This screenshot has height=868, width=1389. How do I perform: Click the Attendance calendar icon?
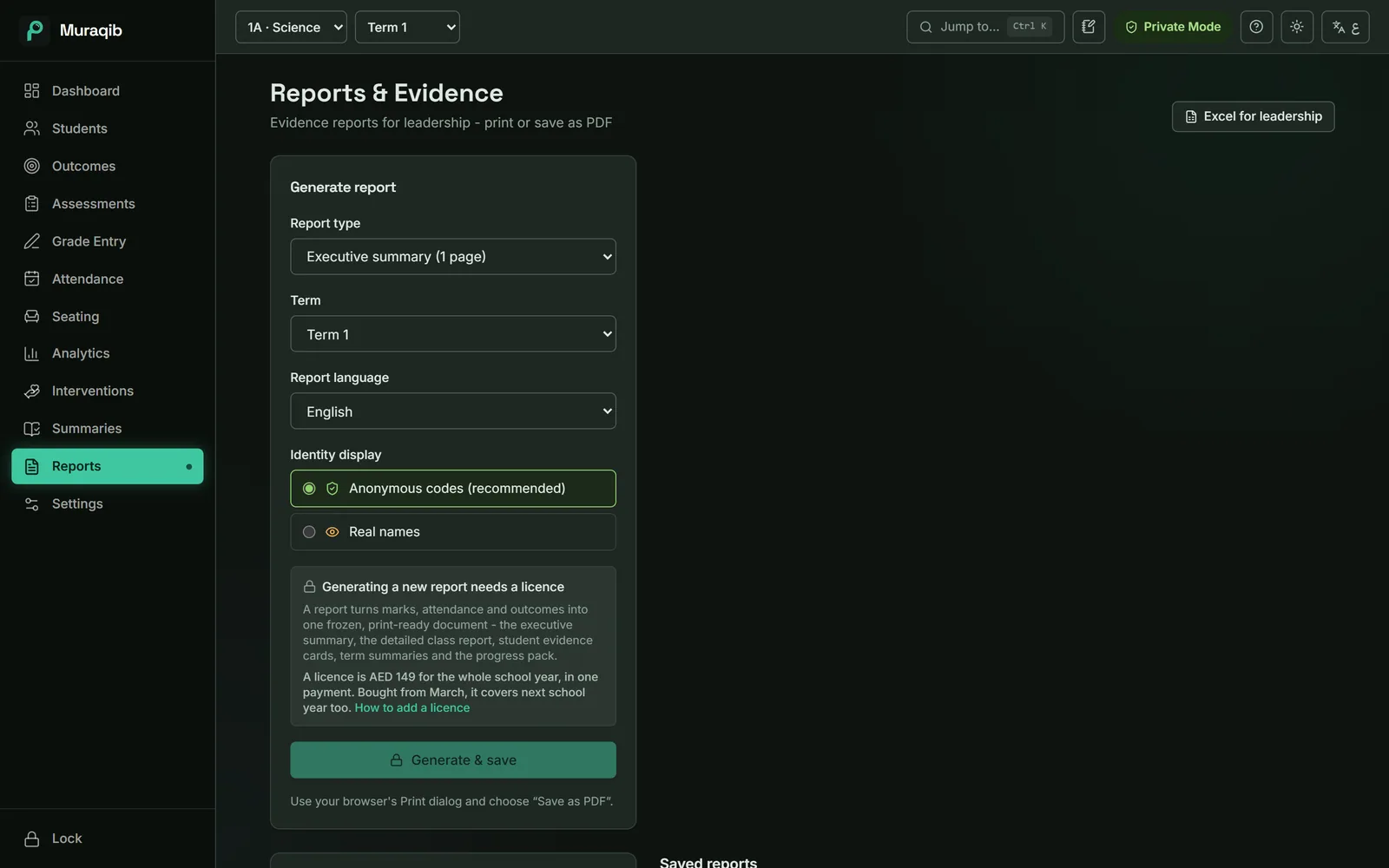point(32,279)
